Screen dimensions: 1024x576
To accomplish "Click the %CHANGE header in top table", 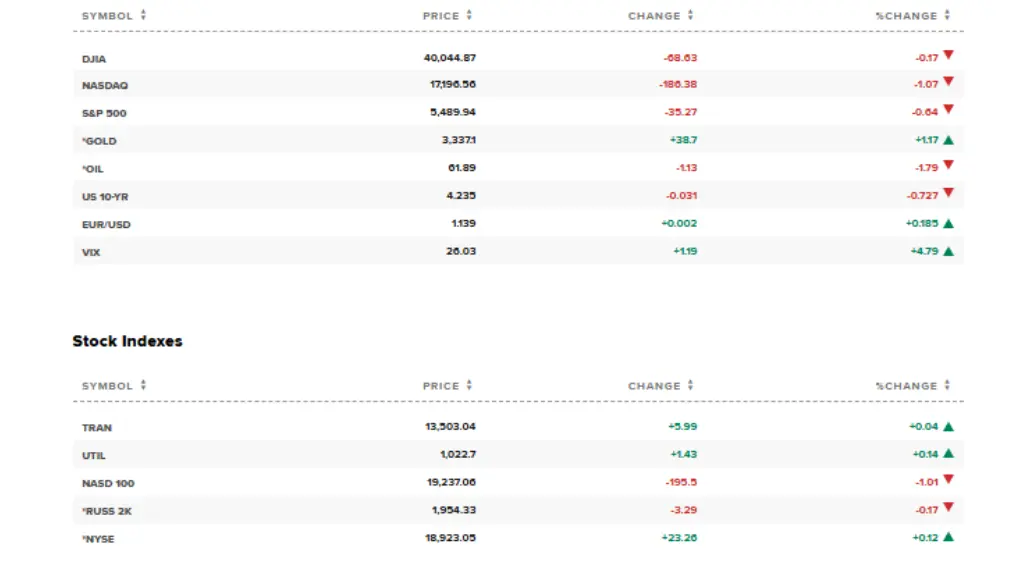I will pos(906,16).
